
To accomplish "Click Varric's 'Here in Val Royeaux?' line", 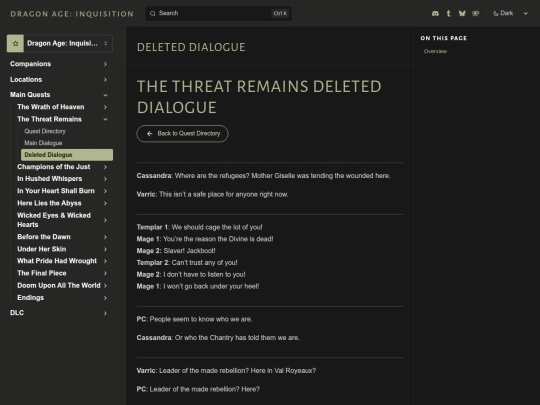I will coord(226,371).
